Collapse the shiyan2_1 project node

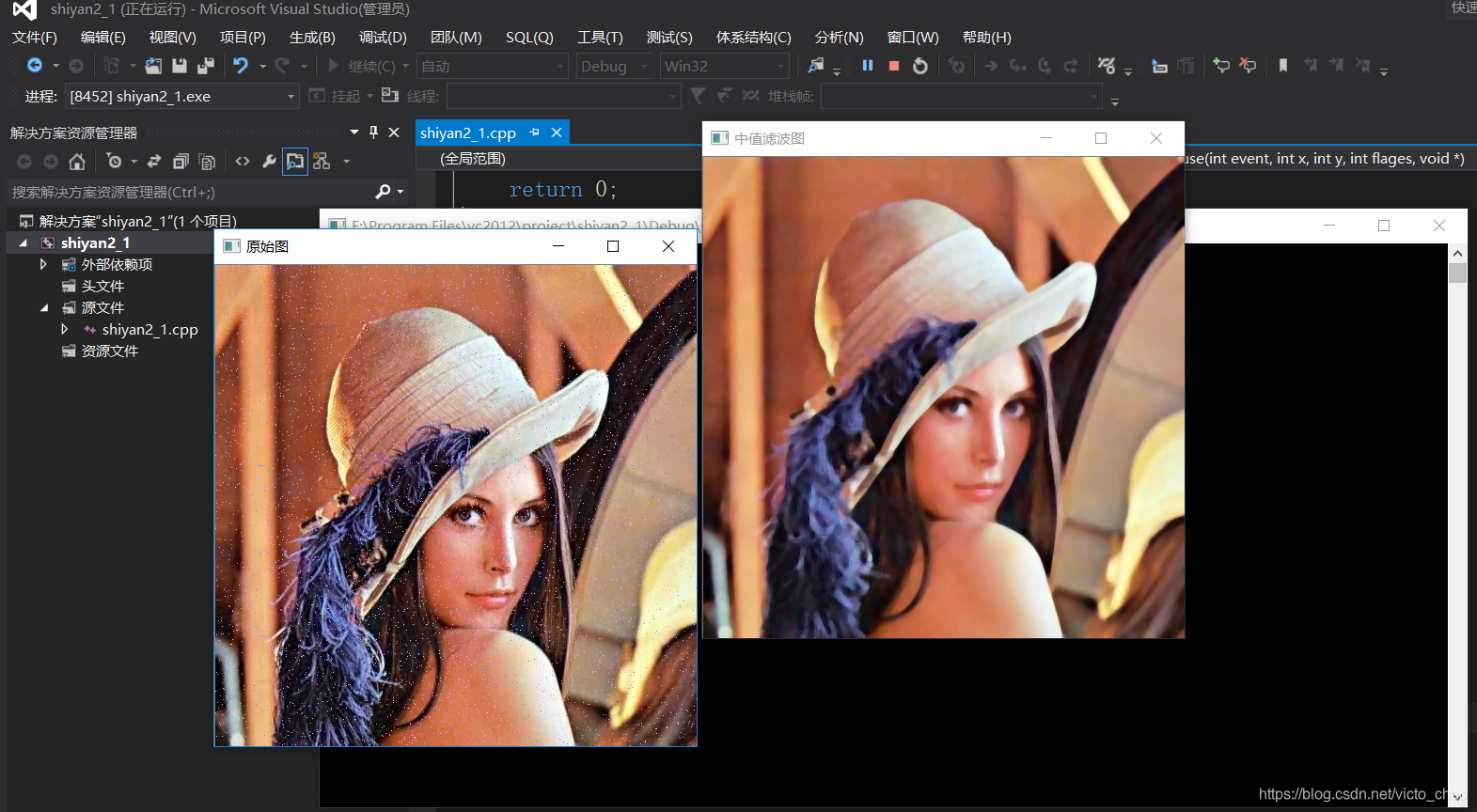pos(23,242)
